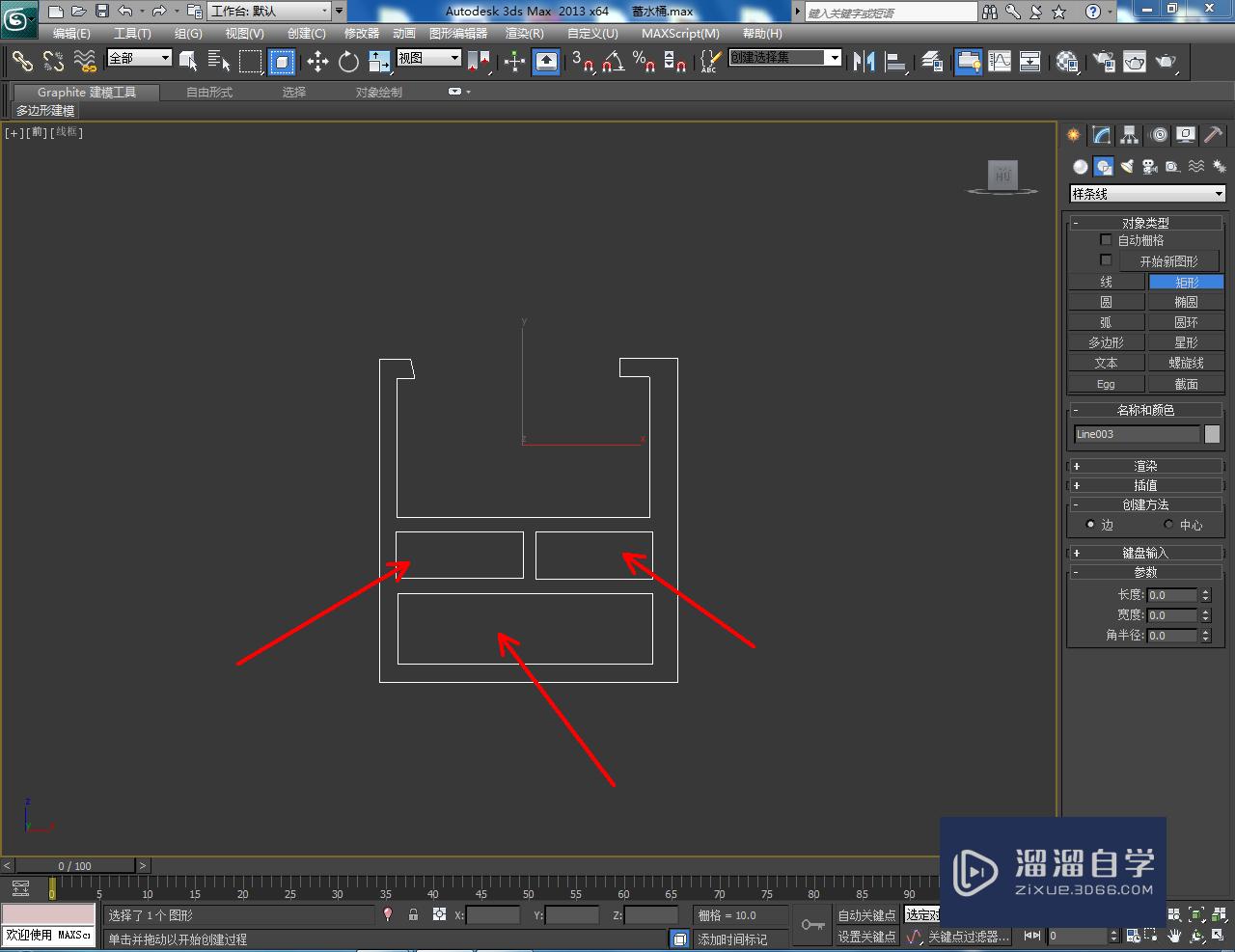Click the '星形' shape button
Viewport: 1235px width, 952px height.
click(1186, 342)
